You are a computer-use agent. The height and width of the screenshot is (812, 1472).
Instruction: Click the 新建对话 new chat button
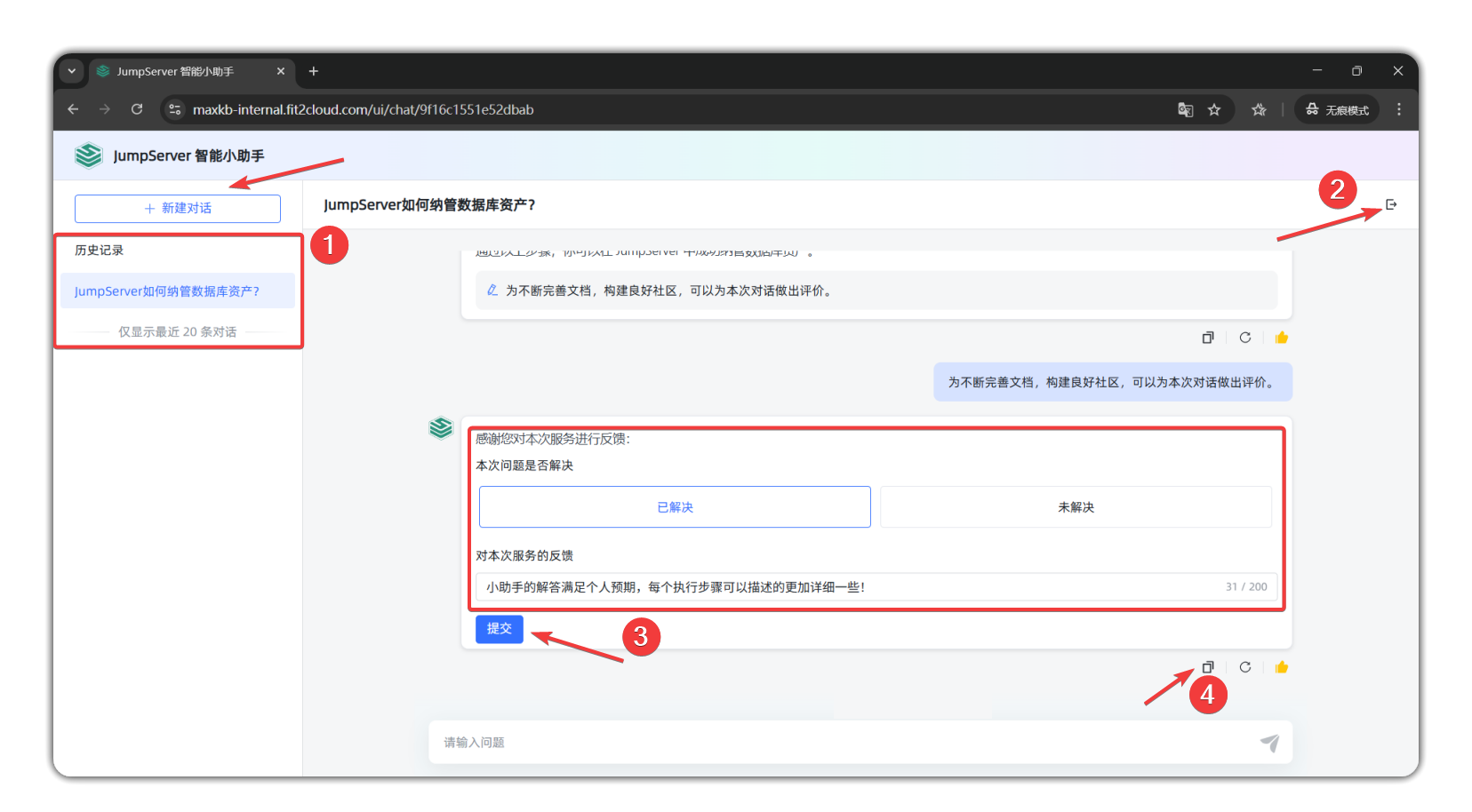pos(178,209)
